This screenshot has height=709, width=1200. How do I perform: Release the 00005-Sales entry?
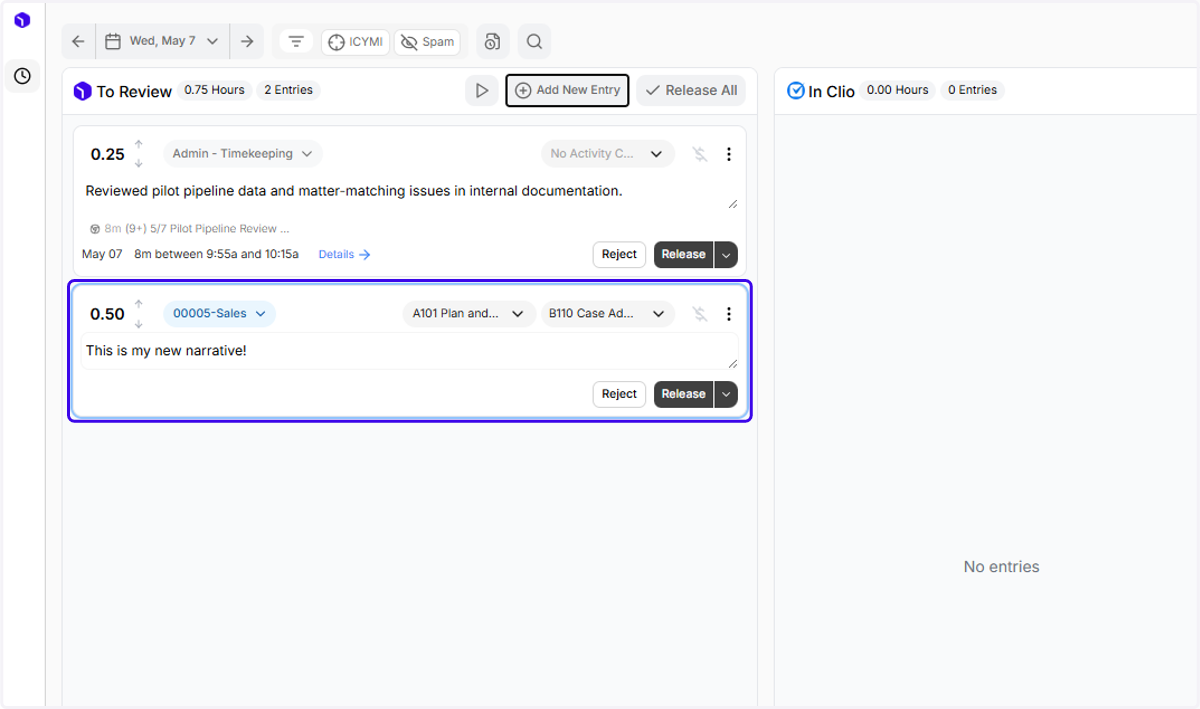pos(684,394)
